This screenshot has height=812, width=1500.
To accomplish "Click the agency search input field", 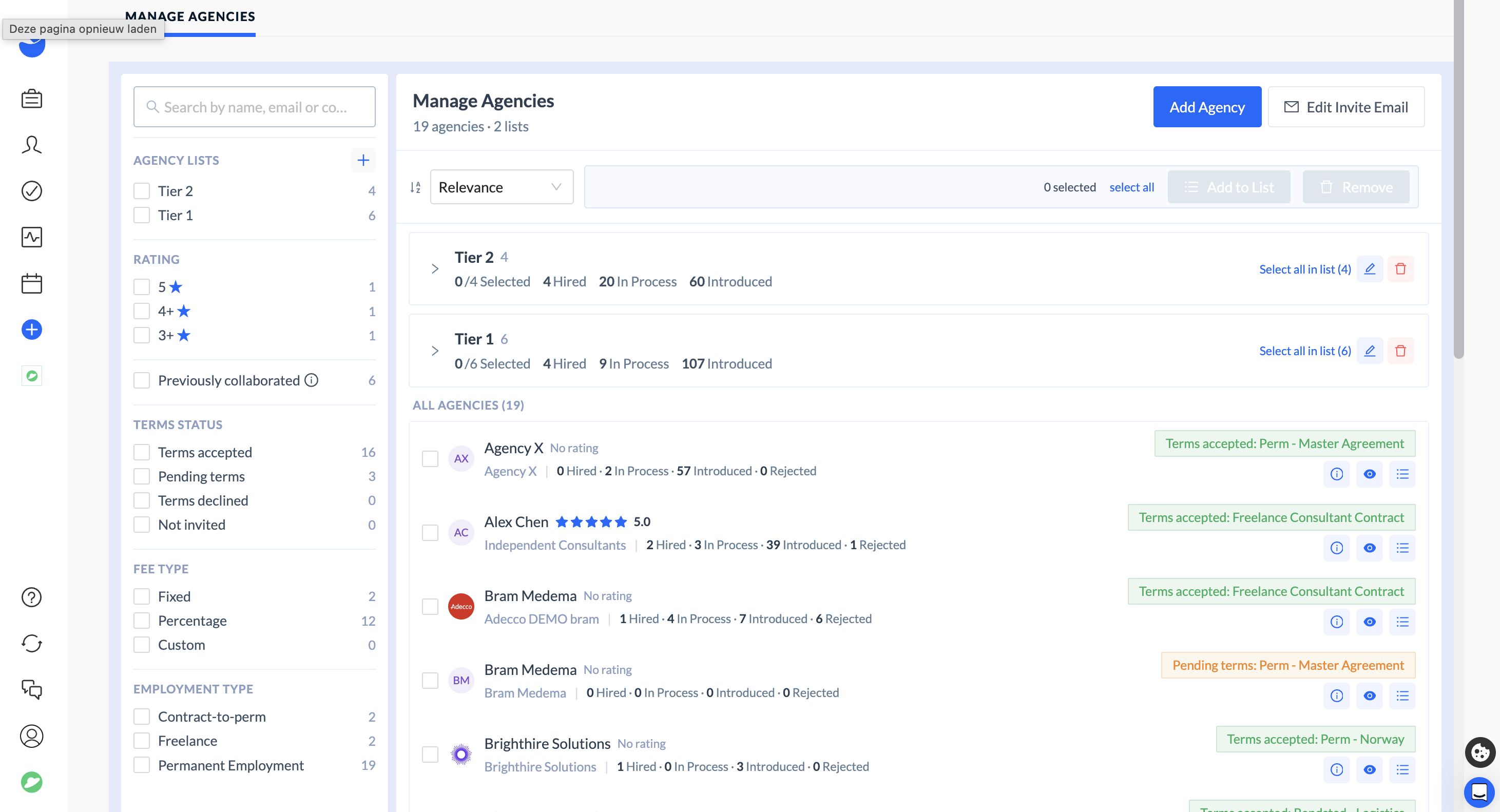I will point(254,107).
